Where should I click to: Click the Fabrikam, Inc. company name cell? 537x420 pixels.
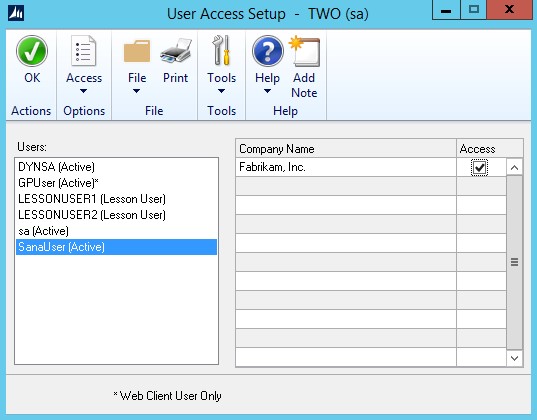[x=346, y=168]
